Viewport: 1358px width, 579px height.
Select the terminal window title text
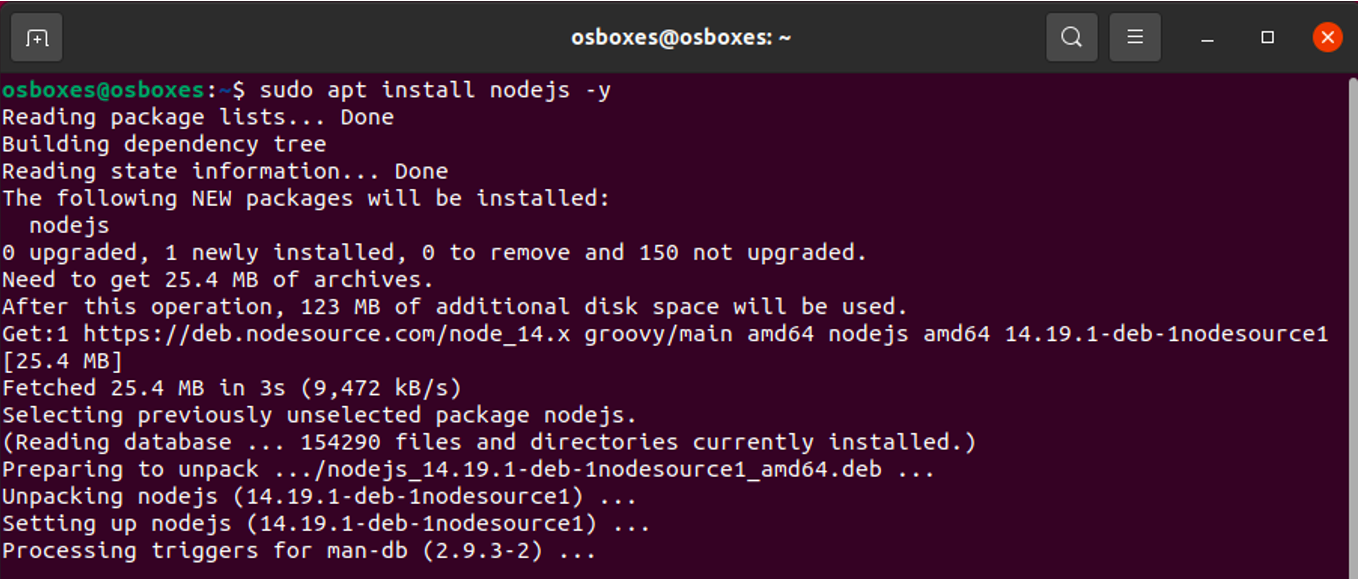679,37
